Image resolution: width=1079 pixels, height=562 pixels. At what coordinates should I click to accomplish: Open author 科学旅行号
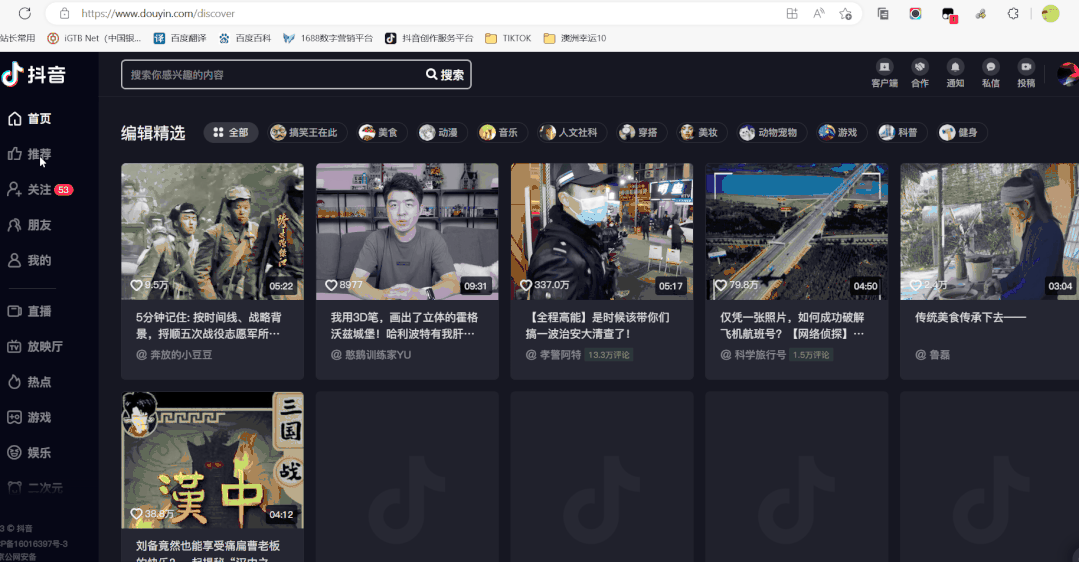click(753, 355)
